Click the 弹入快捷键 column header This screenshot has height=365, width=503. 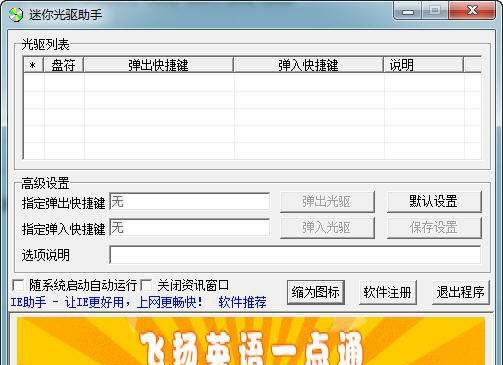click(x=308, y=65)
